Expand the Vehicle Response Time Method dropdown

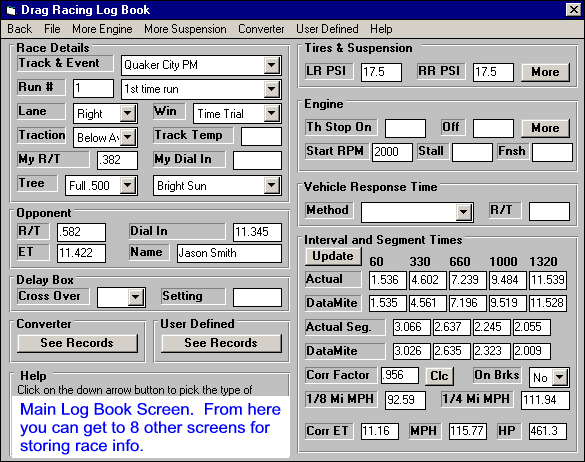463,212
